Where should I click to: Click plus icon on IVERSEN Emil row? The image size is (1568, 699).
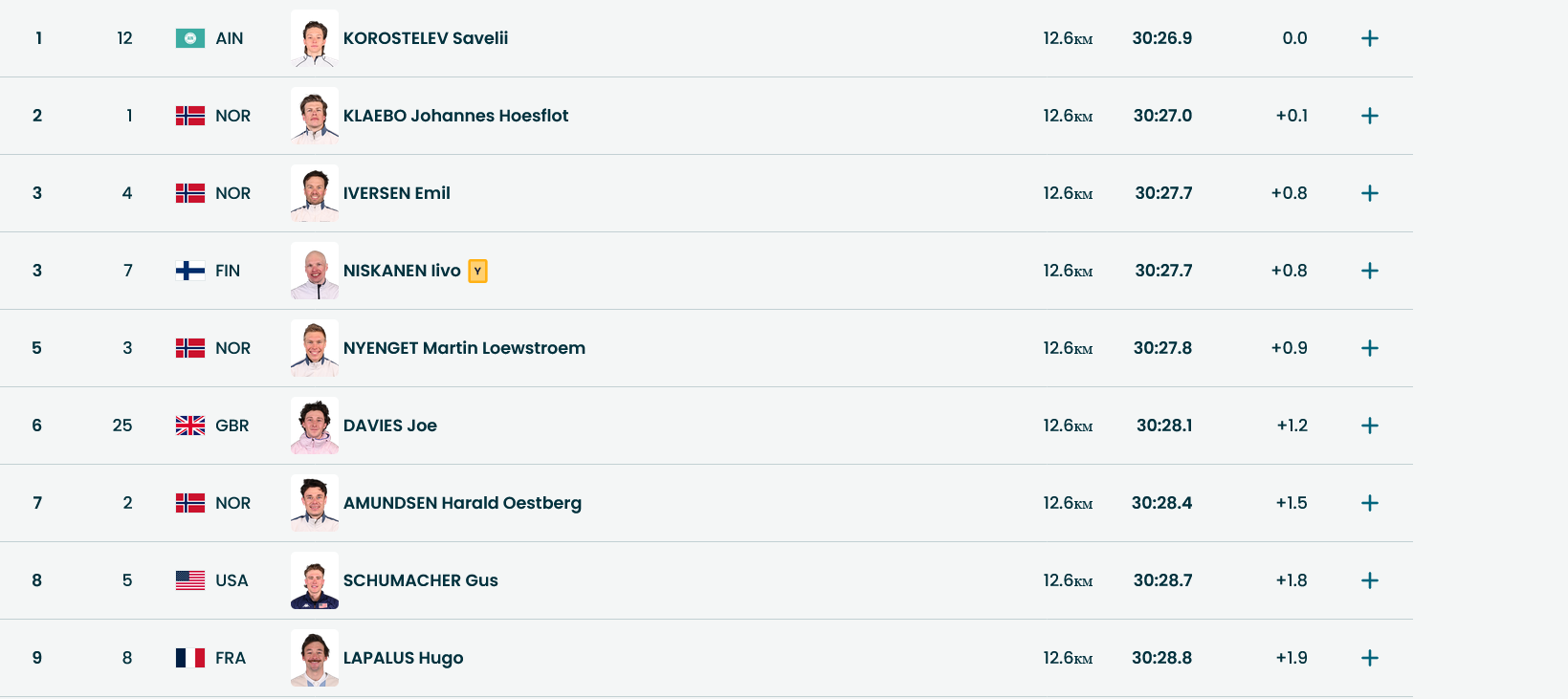pos(1370,193)
